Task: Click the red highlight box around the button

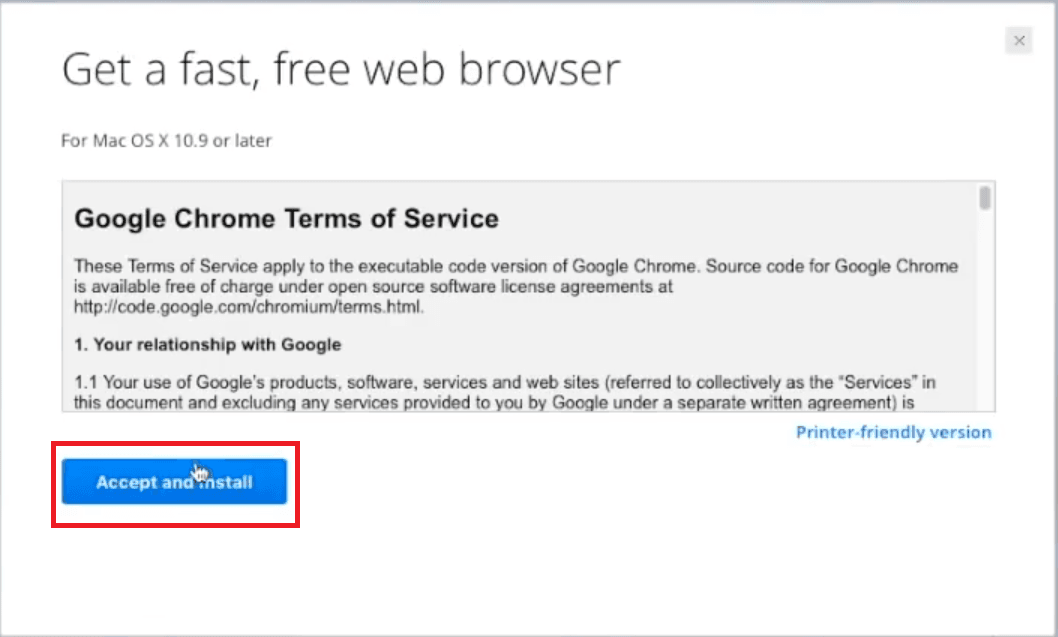Action: [174, 443]
